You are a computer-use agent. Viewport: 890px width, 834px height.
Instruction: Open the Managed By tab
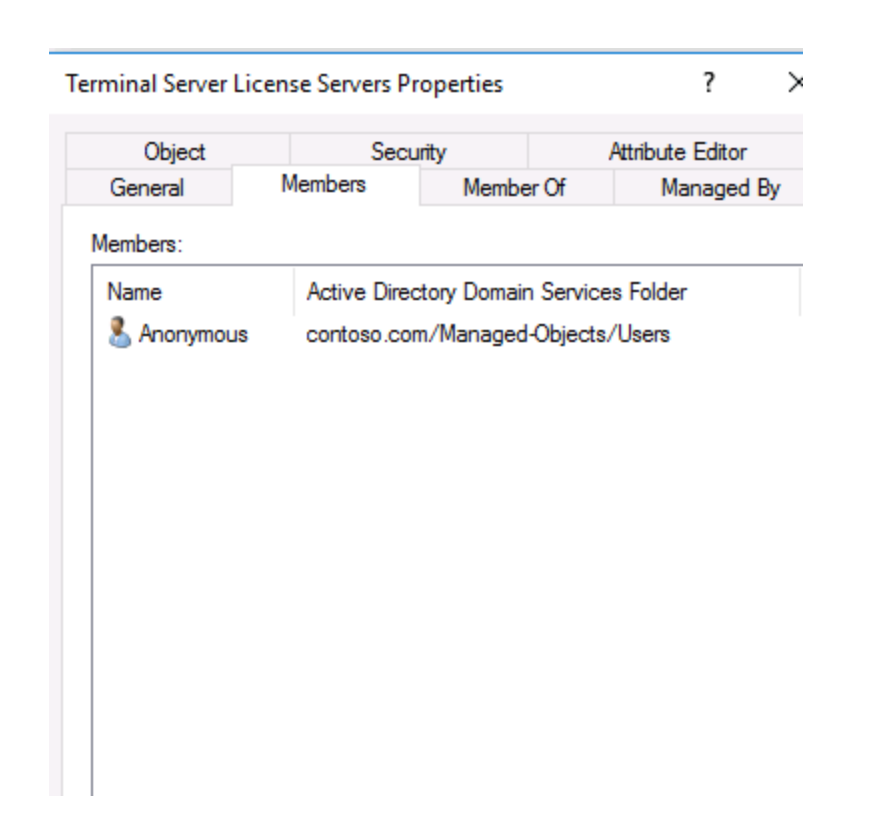coord(719,188)
